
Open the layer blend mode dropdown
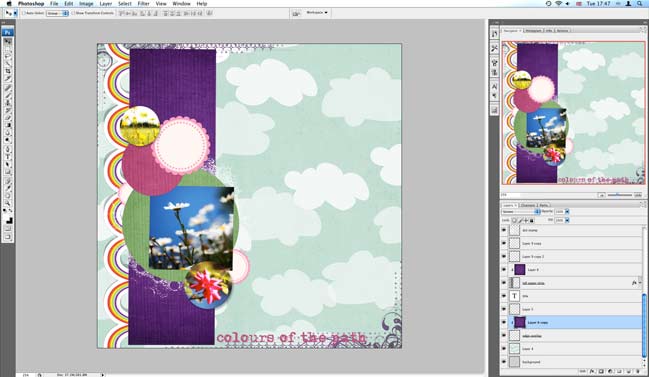(x=521, y=211)
